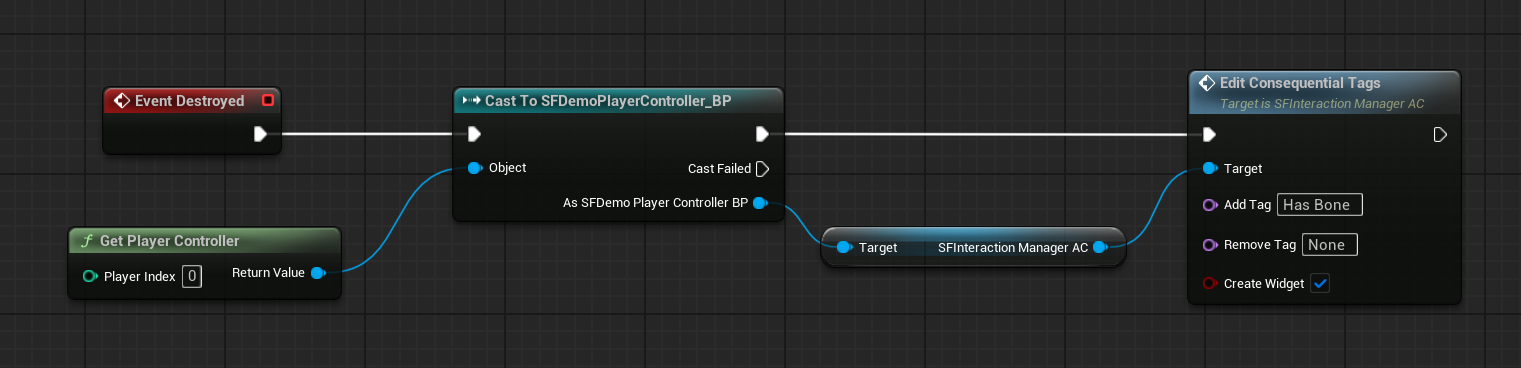Click the Create Widget red boolean pin
This screenshot has width=1521, height=368.
(x=1209, y=284)
